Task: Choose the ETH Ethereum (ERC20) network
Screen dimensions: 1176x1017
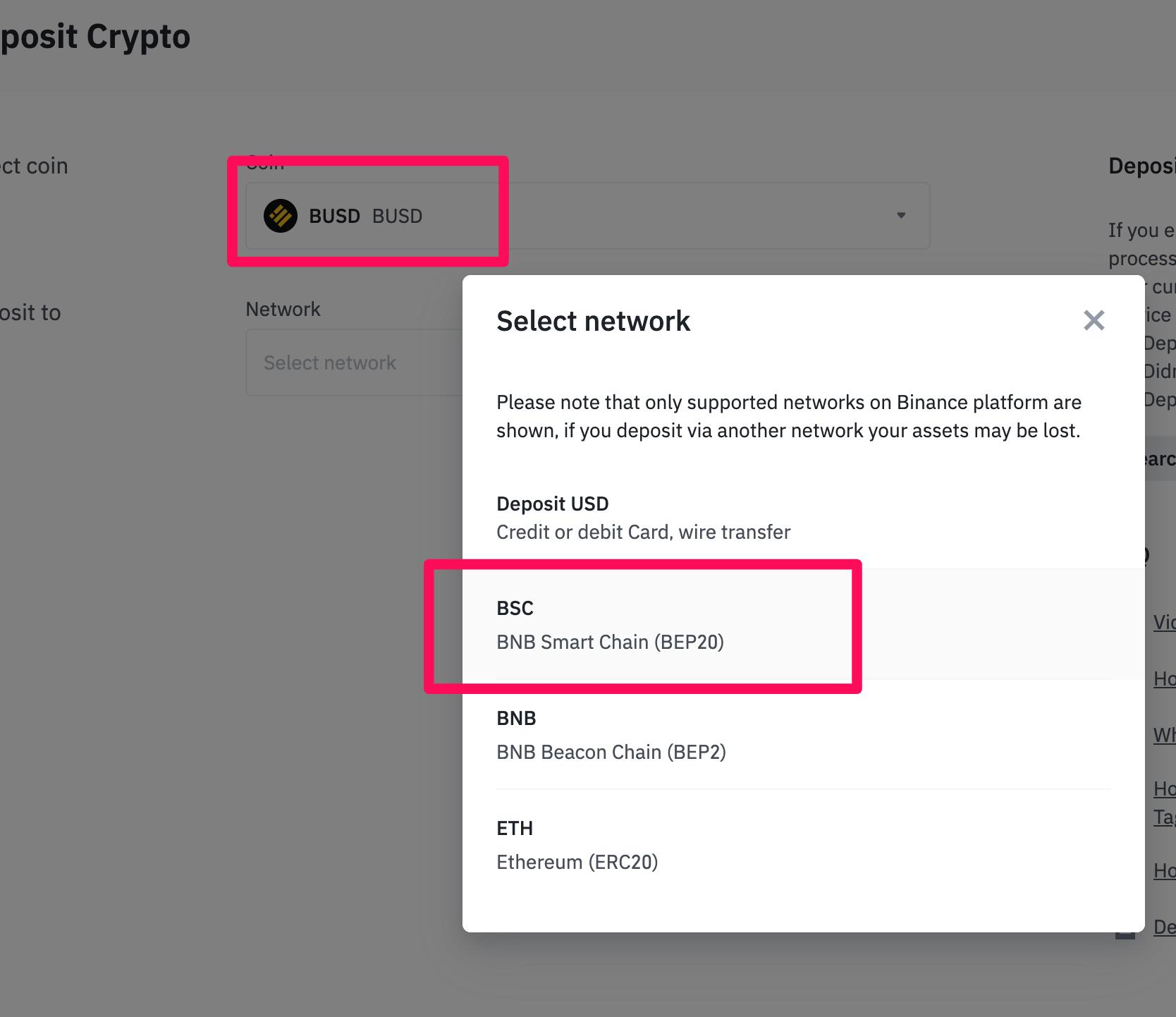Action: 804,845
